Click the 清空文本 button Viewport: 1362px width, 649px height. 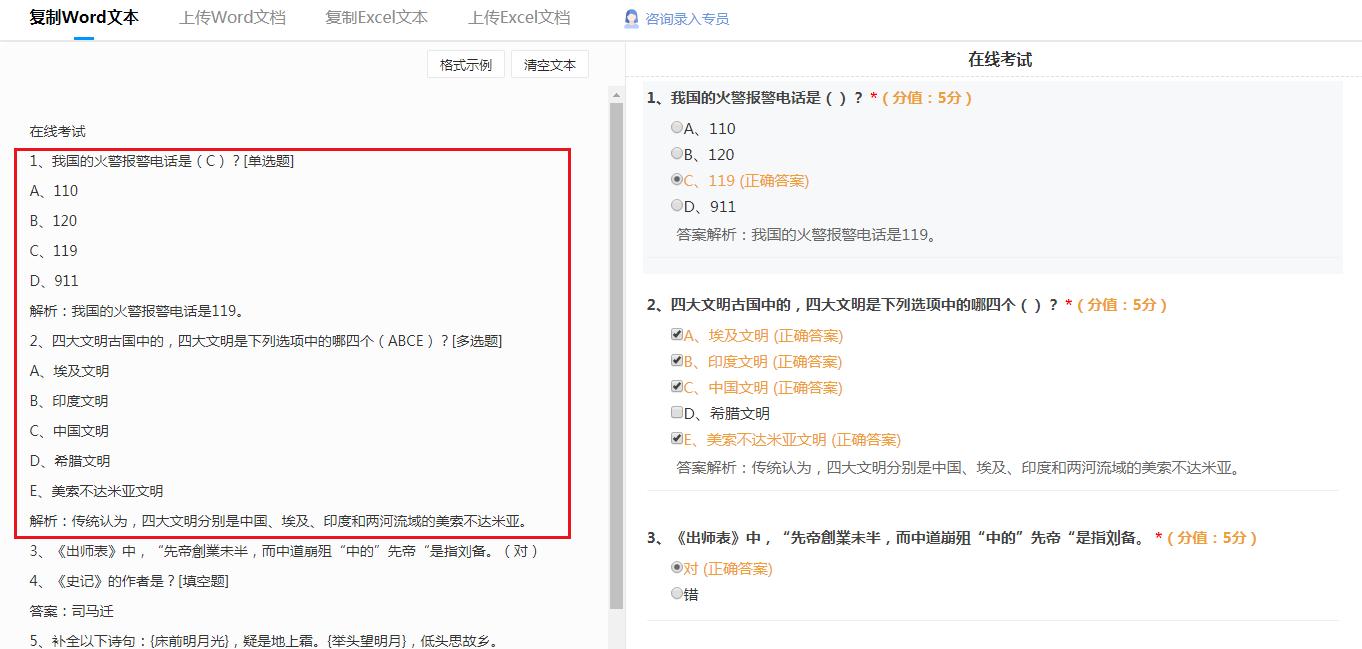(x=549, y=62)
